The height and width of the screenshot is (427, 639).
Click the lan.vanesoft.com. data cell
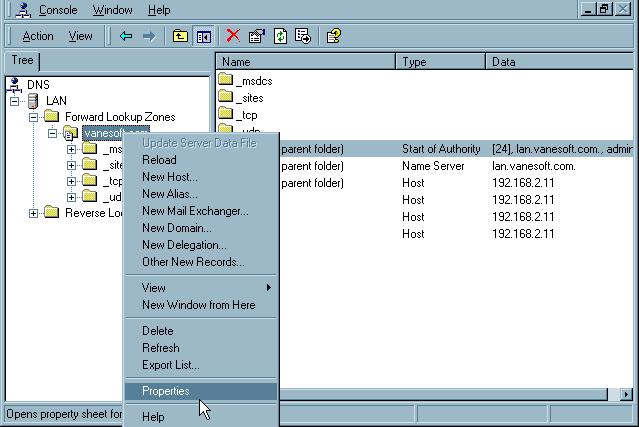click(533, 166)
